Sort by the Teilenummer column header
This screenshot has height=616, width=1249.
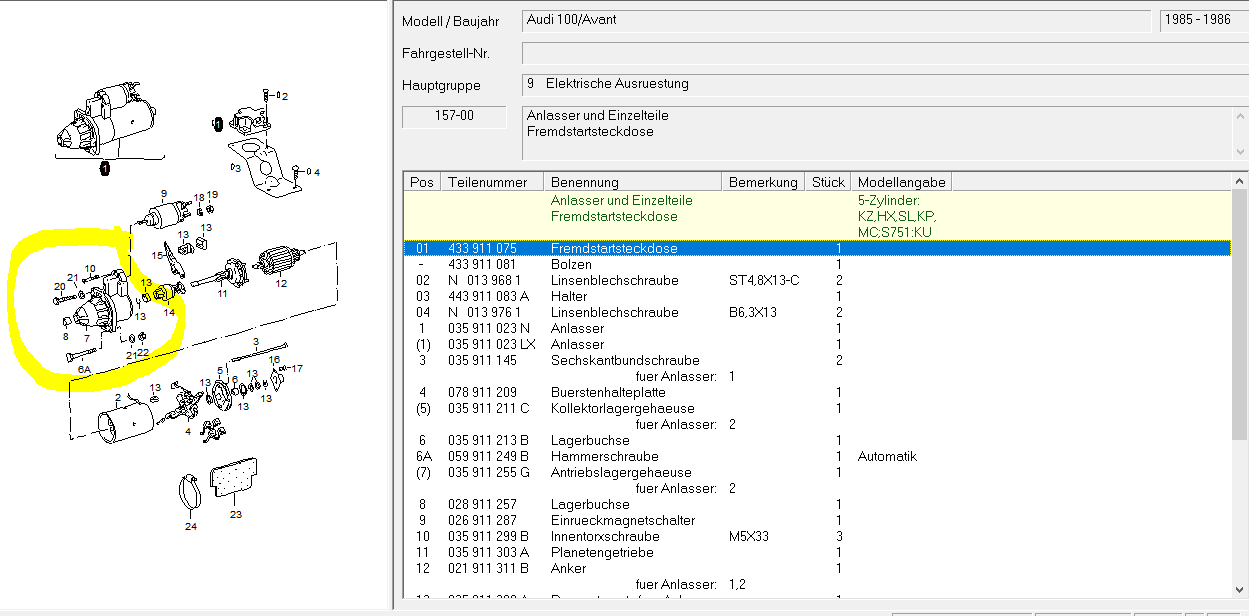click(492, 182)
